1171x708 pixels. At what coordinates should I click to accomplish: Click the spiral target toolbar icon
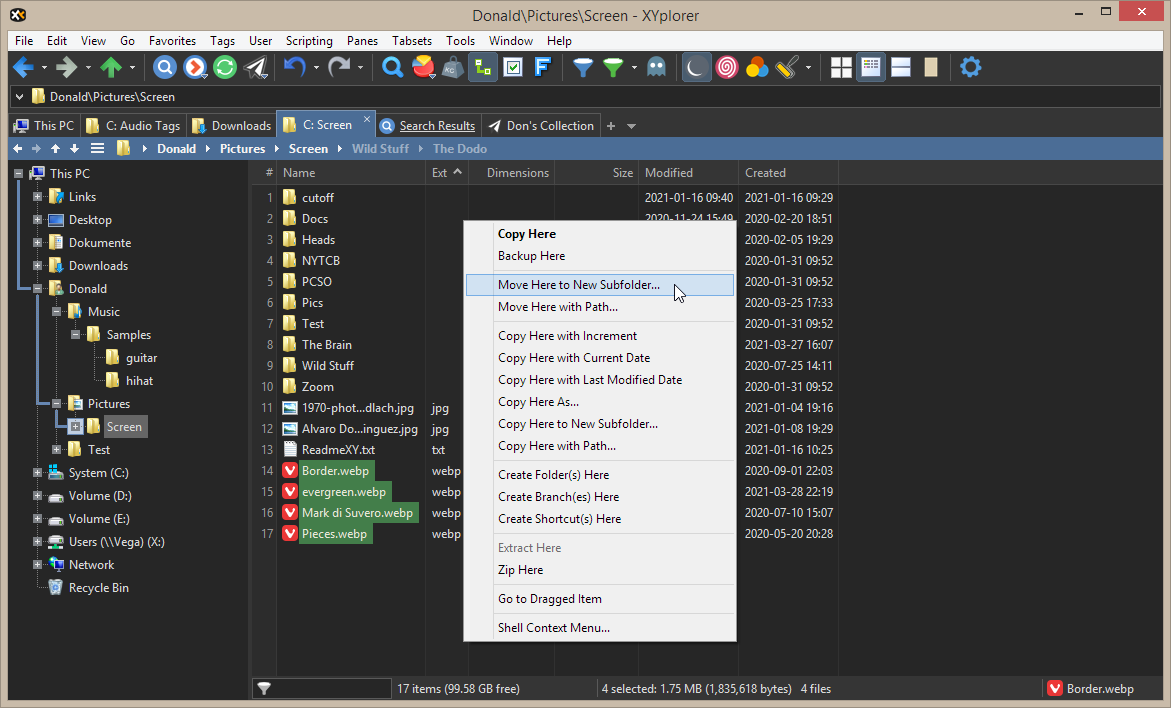point(727,67)
